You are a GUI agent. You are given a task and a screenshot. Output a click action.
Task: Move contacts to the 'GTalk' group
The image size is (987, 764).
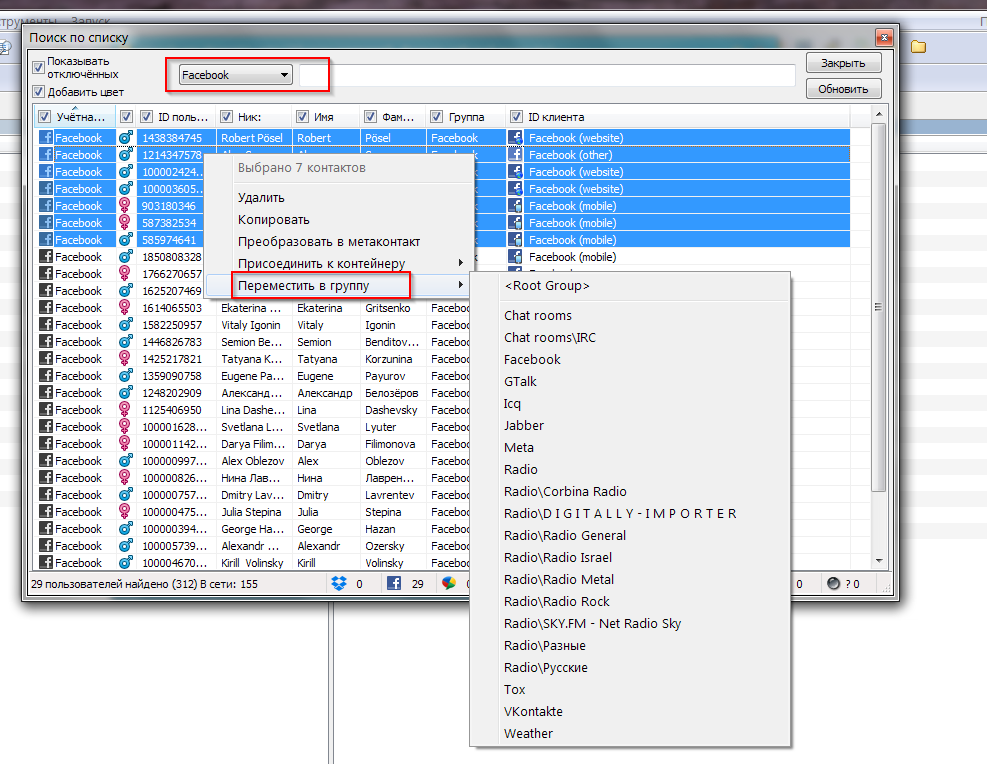coord(521,381)
